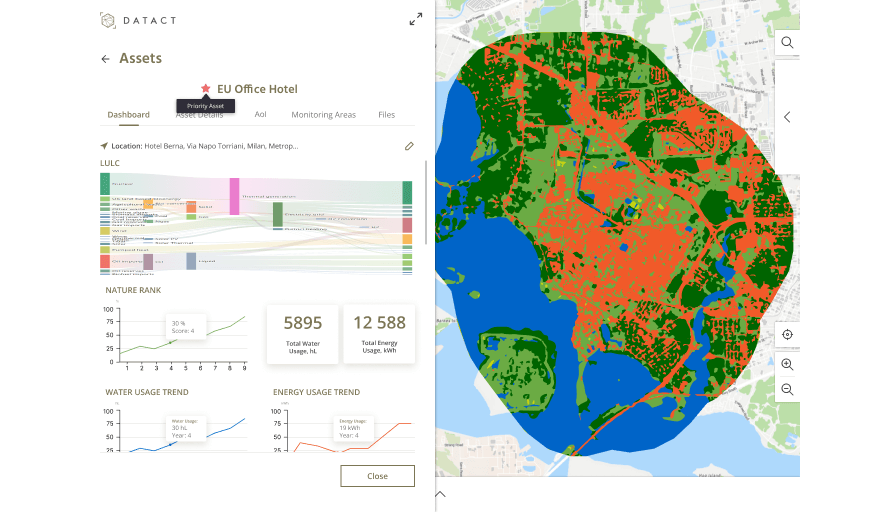Zoom out on the map

(x=787, y=389)
